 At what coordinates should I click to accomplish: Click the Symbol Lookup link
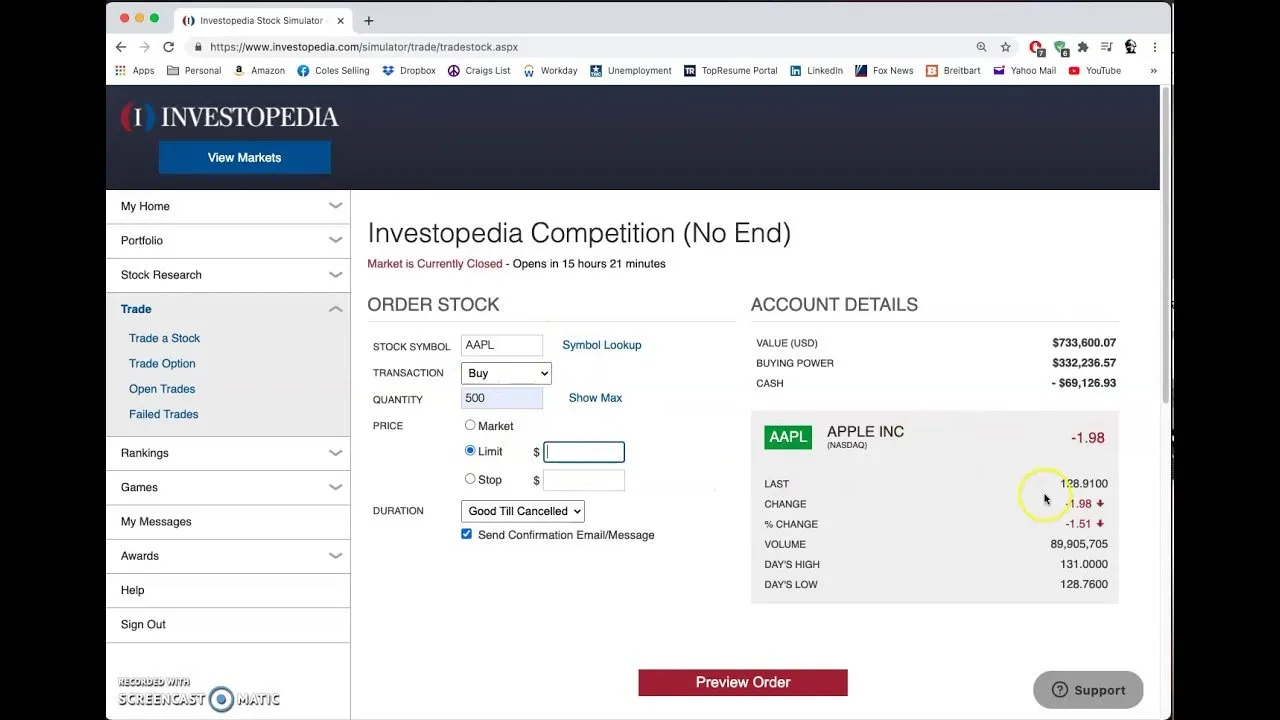pos(601,344)
